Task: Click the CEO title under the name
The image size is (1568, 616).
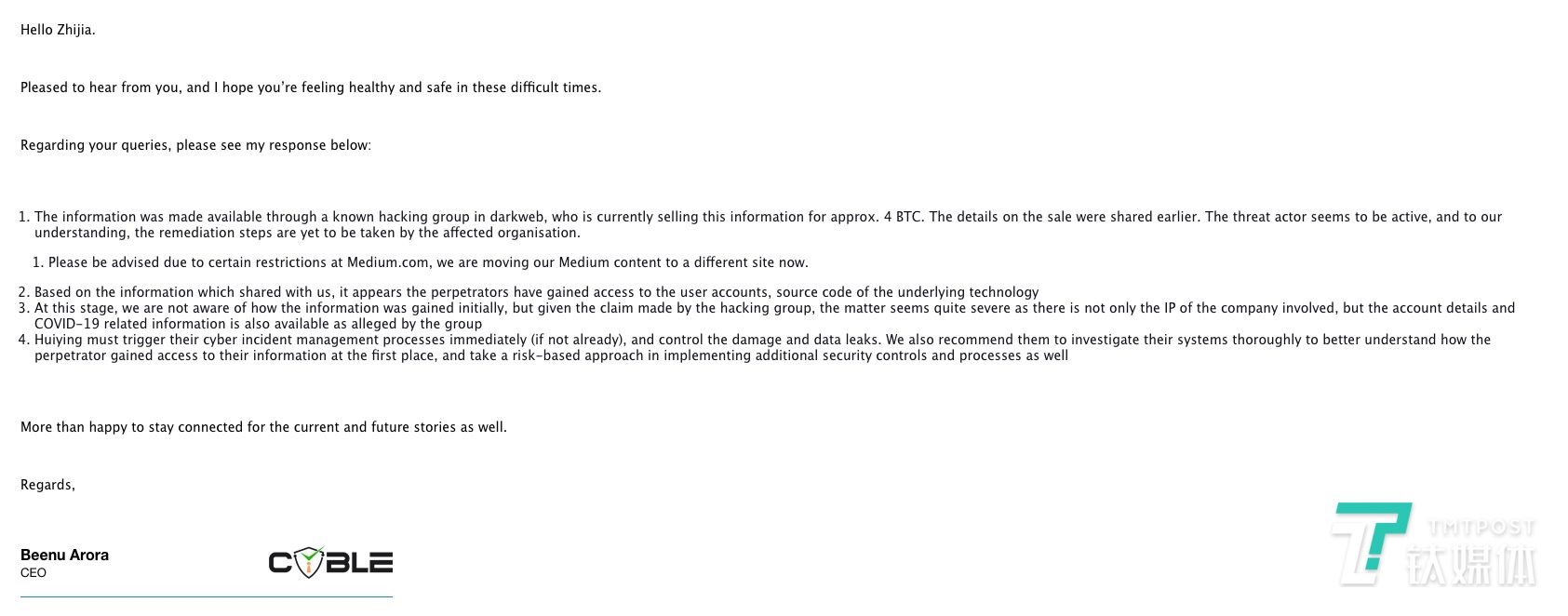Action: click(34, 573)
